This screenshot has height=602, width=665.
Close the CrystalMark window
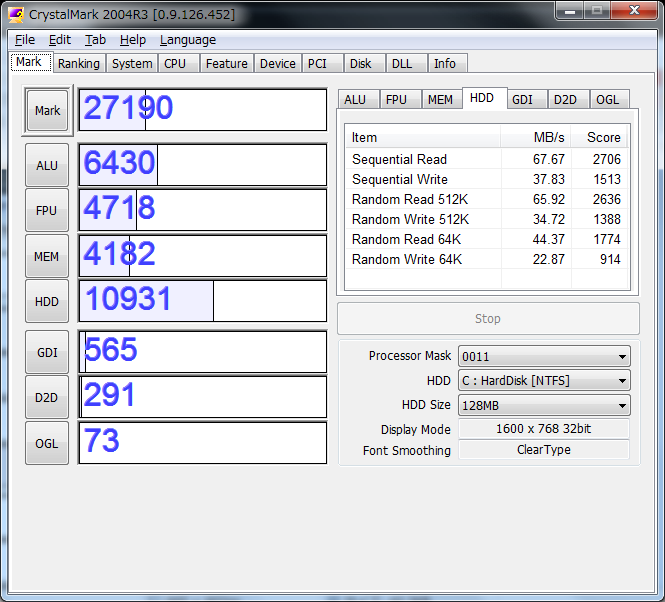pos(634,11)
